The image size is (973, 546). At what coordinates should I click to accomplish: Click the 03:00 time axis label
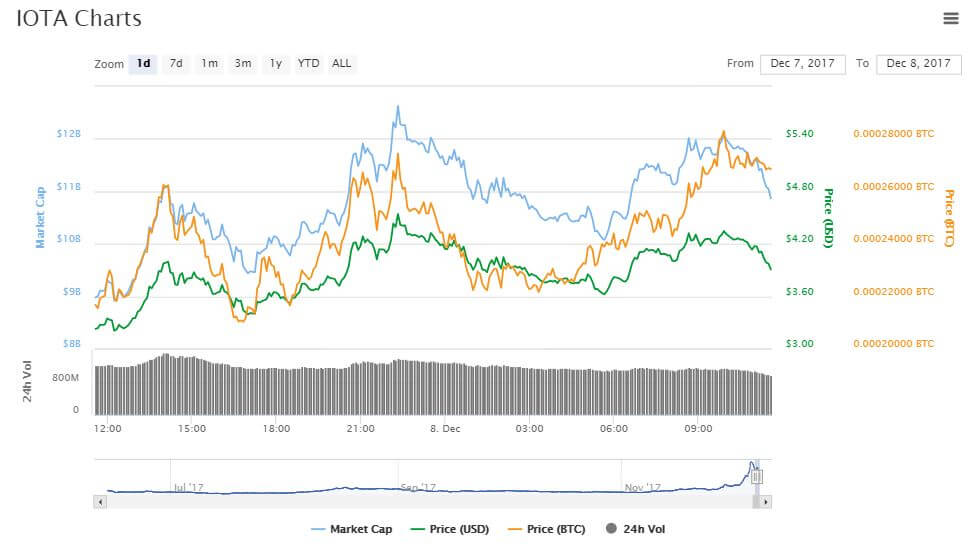click(529, 429)
